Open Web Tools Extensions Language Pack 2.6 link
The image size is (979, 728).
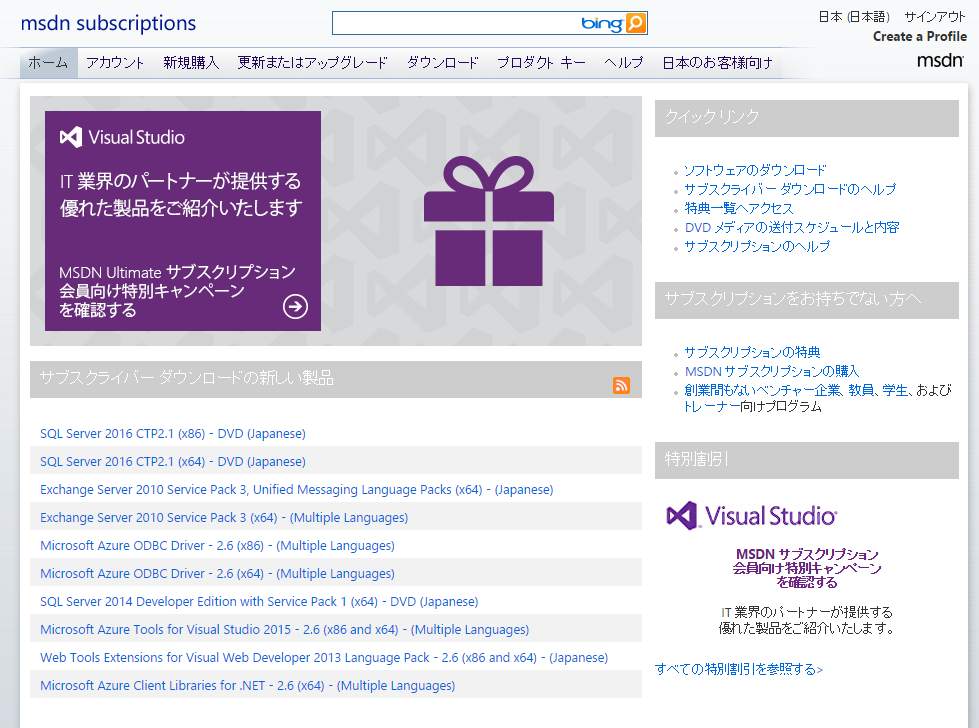pyautogui.click(x=324, y=657)
